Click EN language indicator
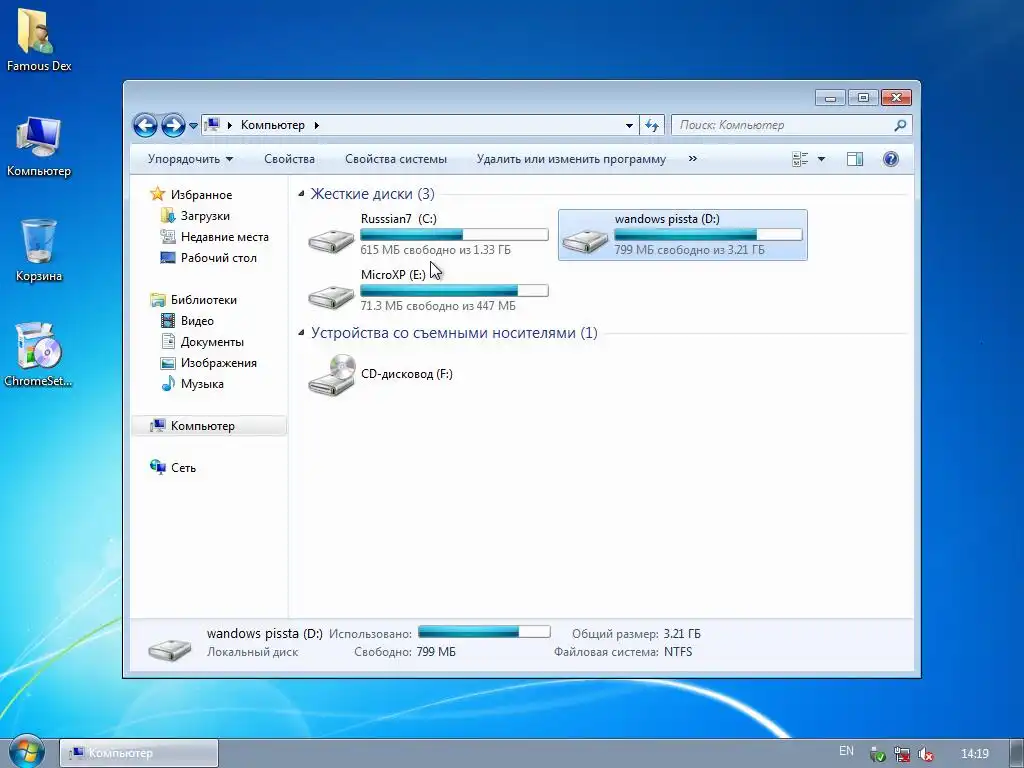The width and height of the screenshot is (1024, 768). 846,751
